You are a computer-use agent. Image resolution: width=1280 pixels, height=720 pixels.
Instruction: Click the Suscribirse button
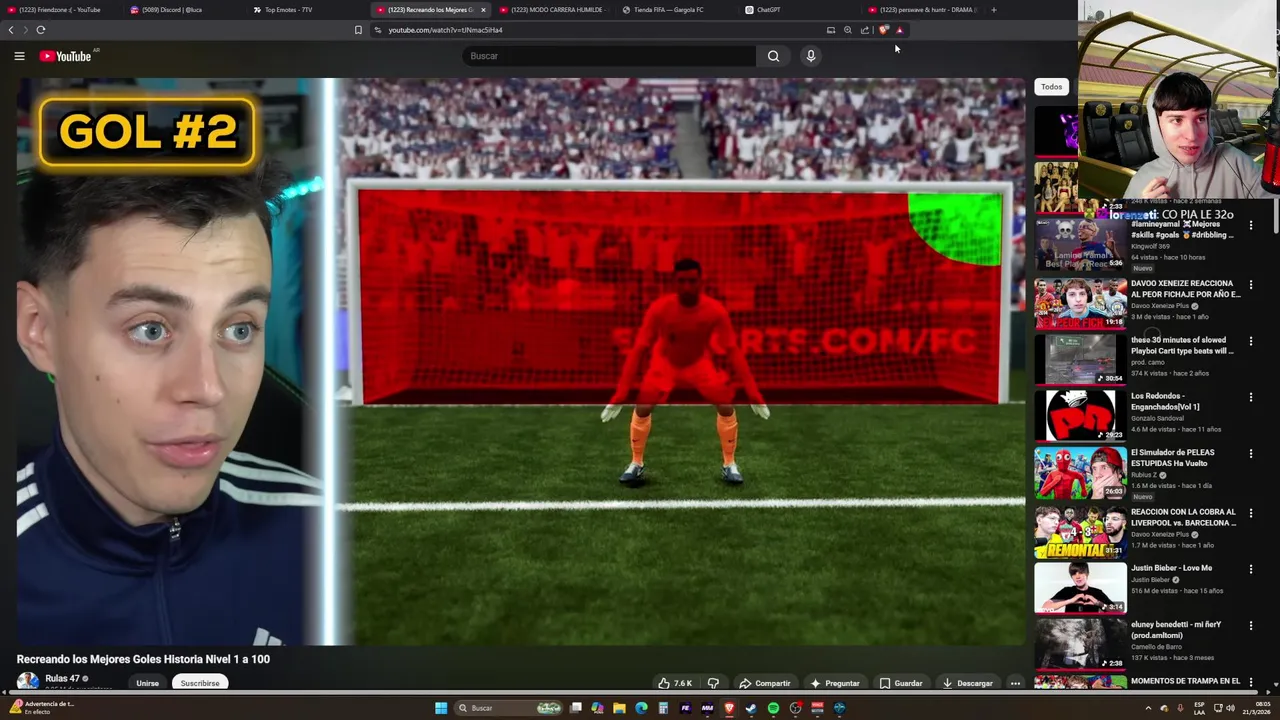pyautogui.click(x=200, y=683)
